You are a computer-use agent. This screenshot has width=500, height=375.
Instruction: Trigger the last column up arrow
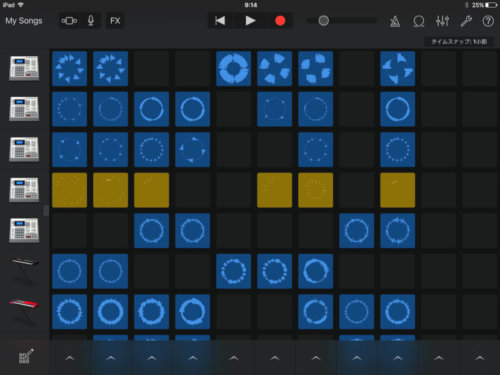pos(479,358)
